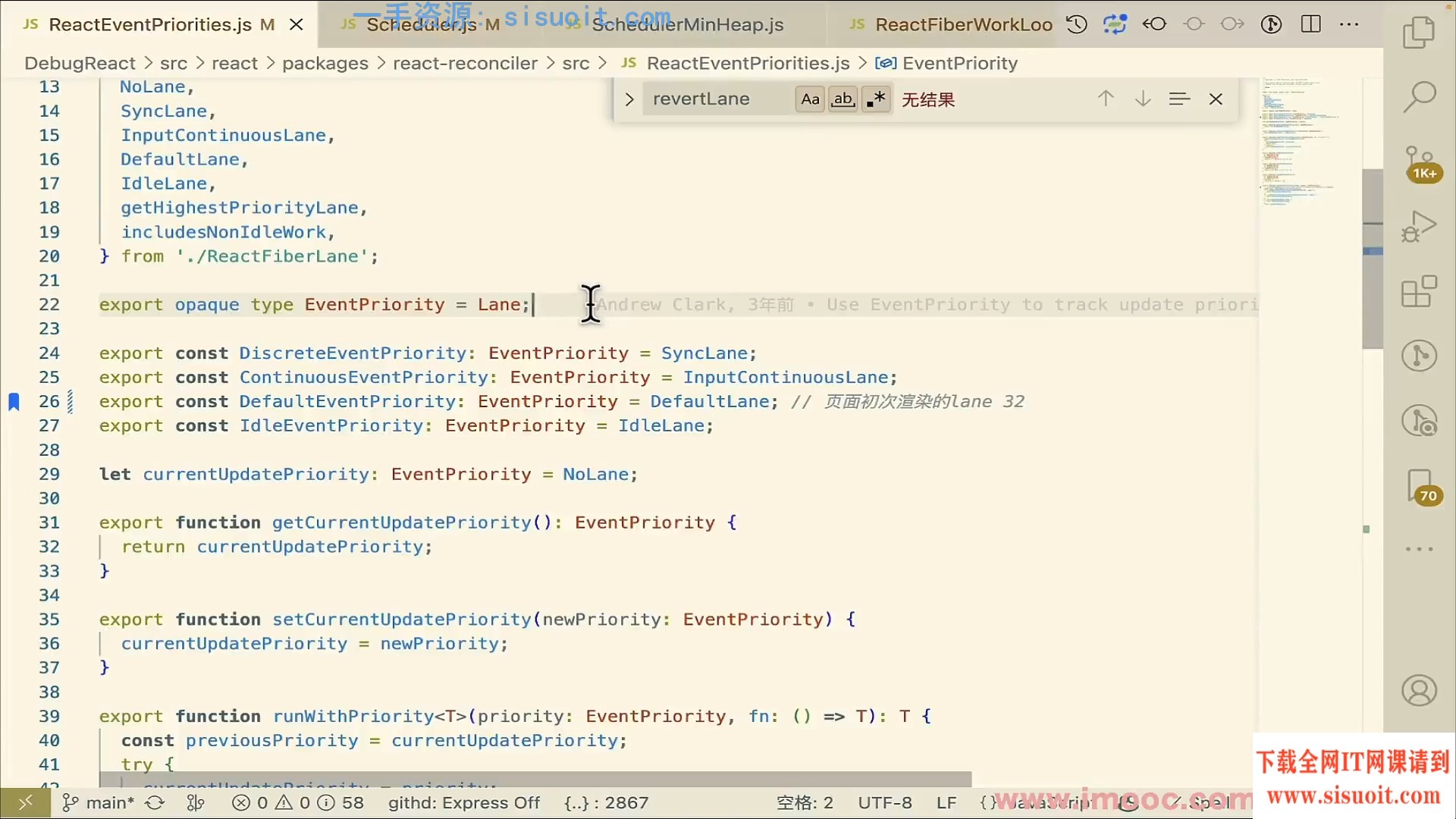Change indentation via 空格: 2 status item
Screen dimensions: 1456x819
tap(805, 802)
